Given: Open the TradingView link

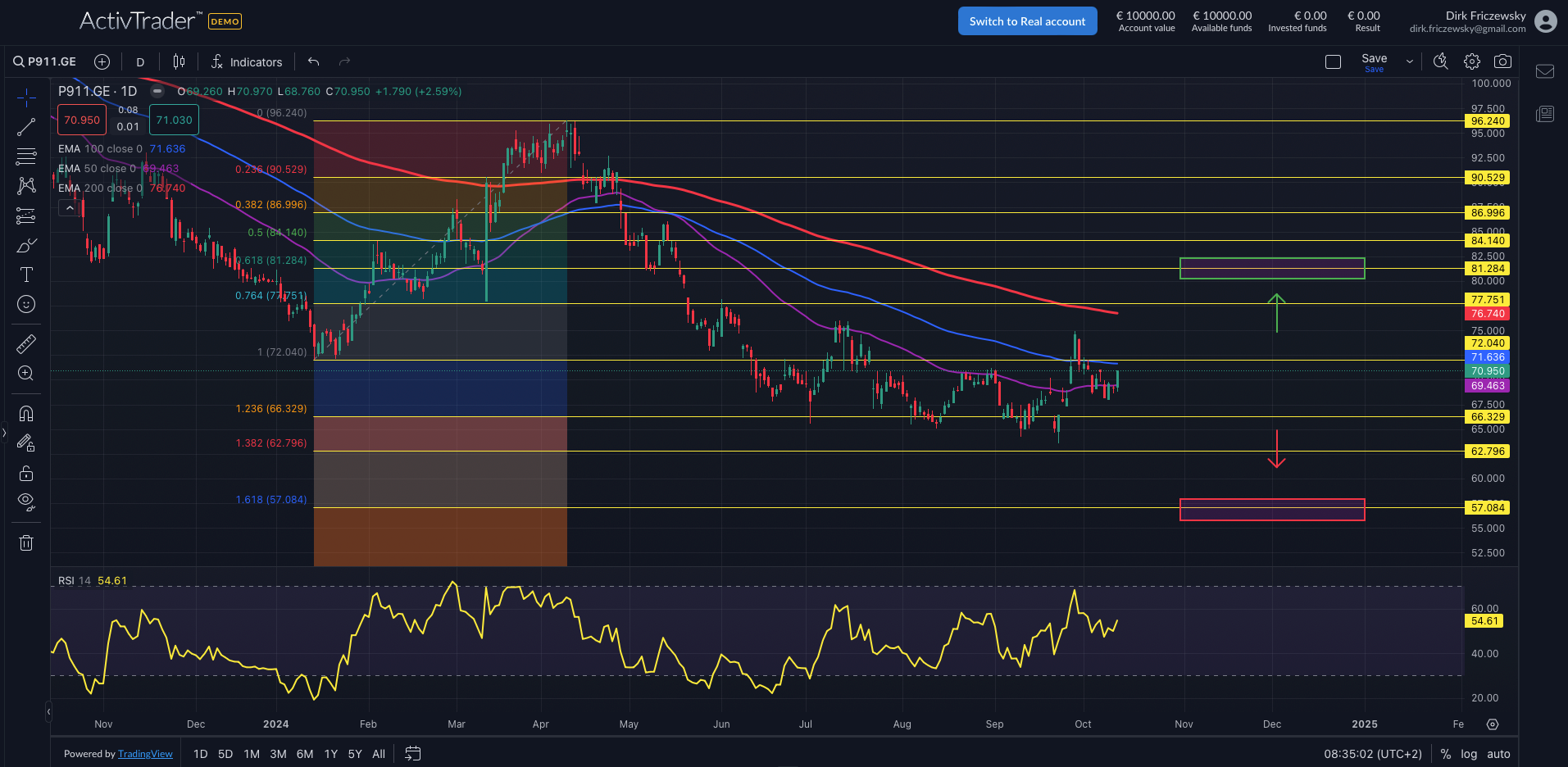Looking at the screenshot, I should pos(145,754).
